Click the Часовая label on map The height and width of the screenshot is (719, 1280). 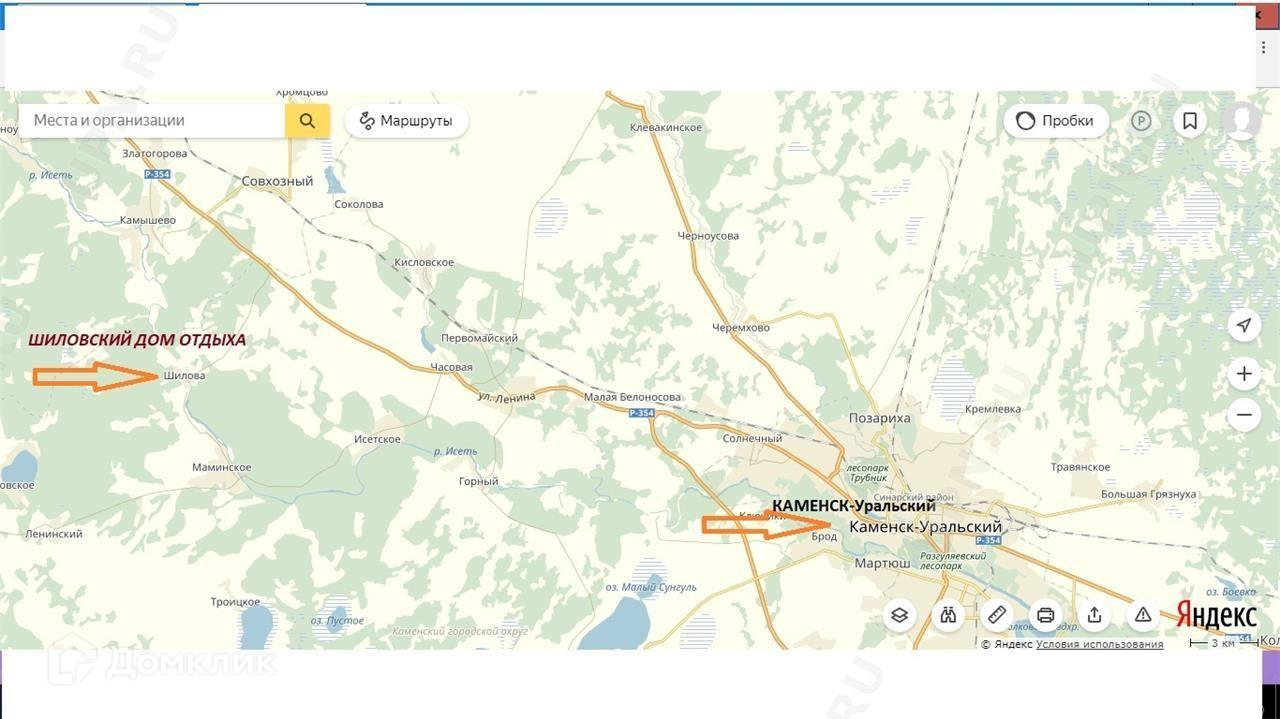[451, 367]
